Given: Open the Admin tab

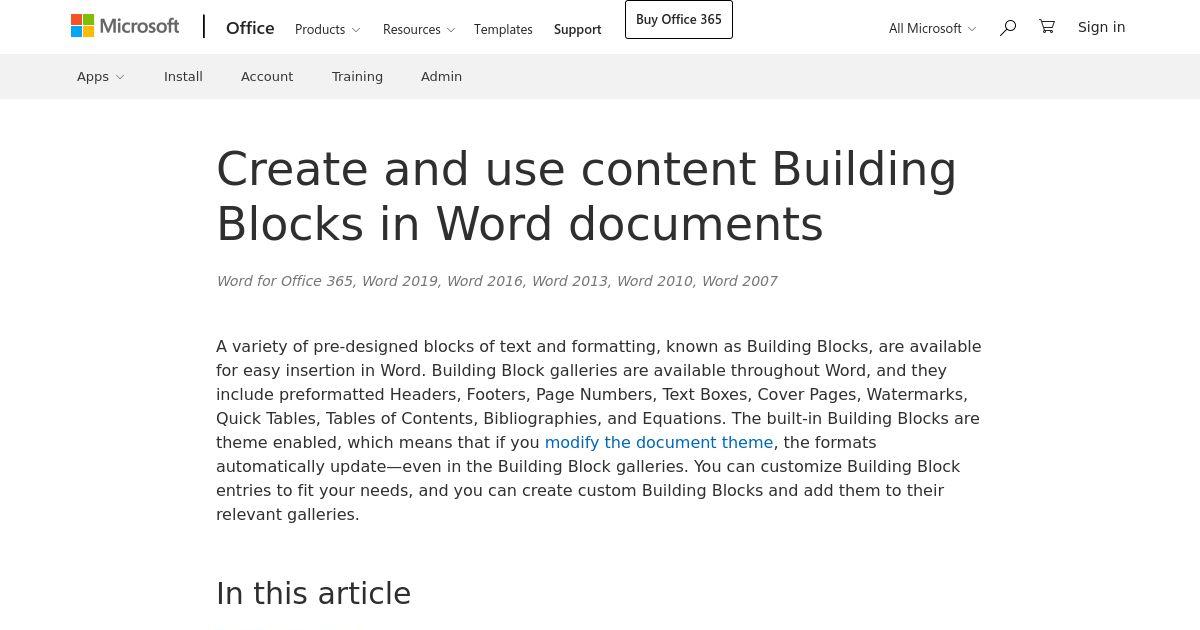Looking at the screenshot, I should 441,76.
